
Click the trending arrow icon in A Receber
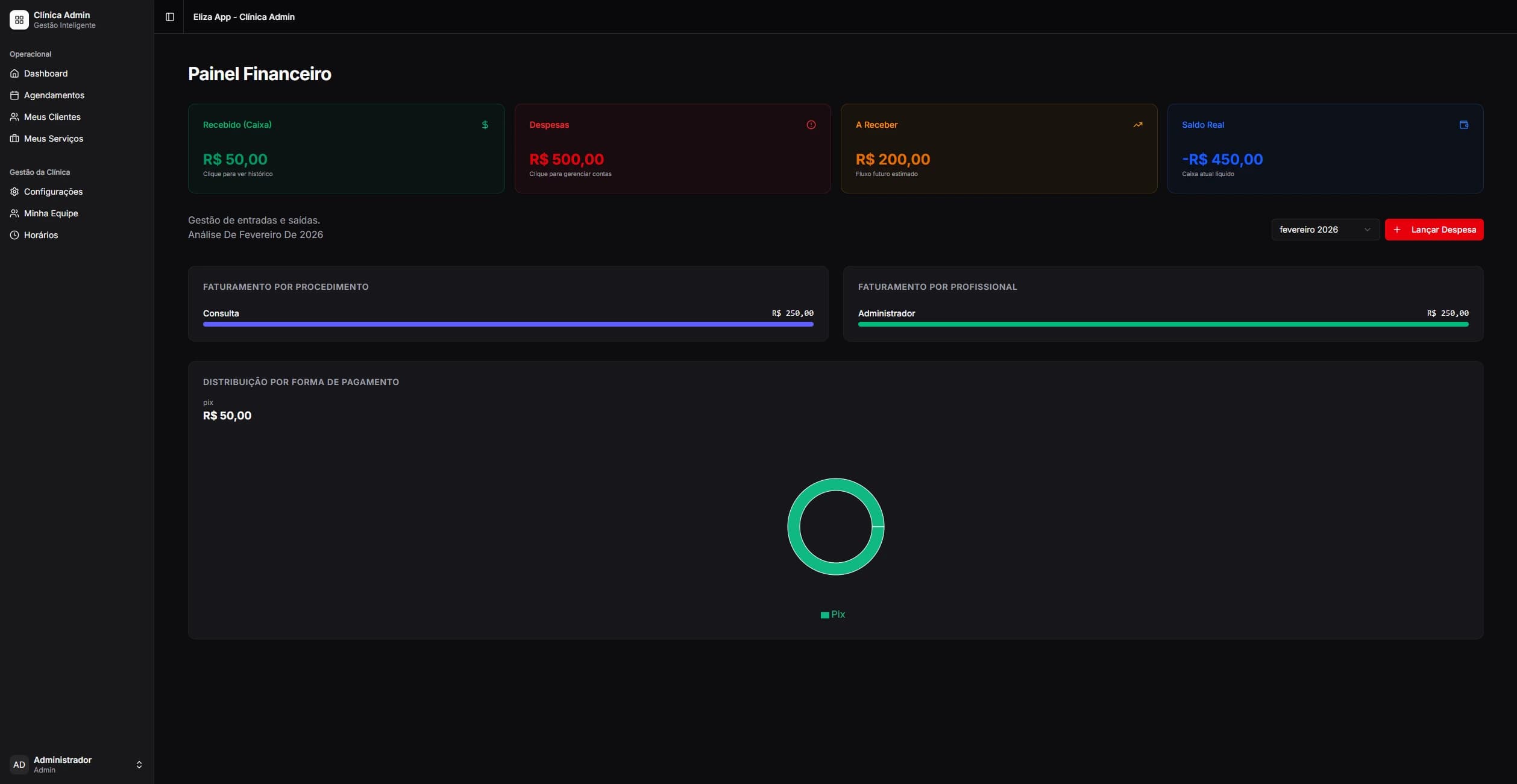coord(1138,125)
